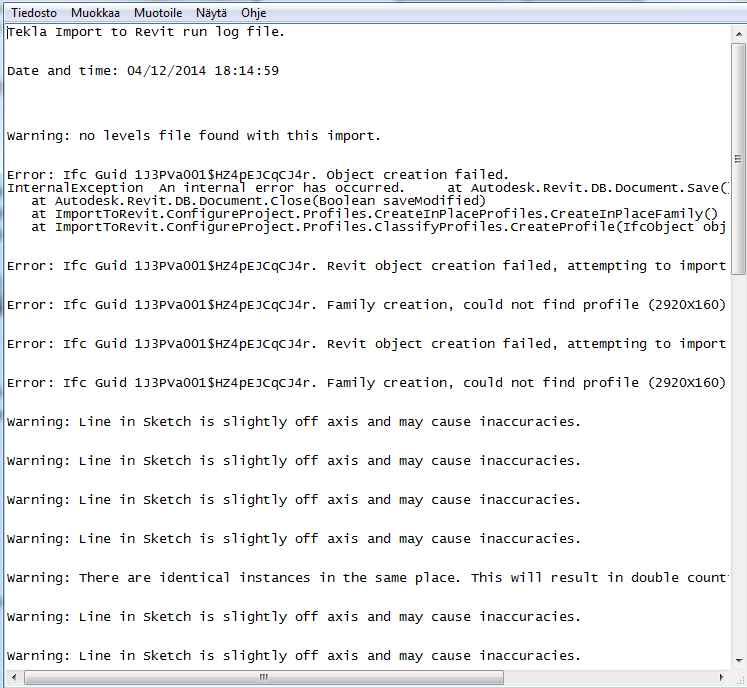The image size is (747, 688).
Task: Open the Ohje menu
Action: (253, 13)
